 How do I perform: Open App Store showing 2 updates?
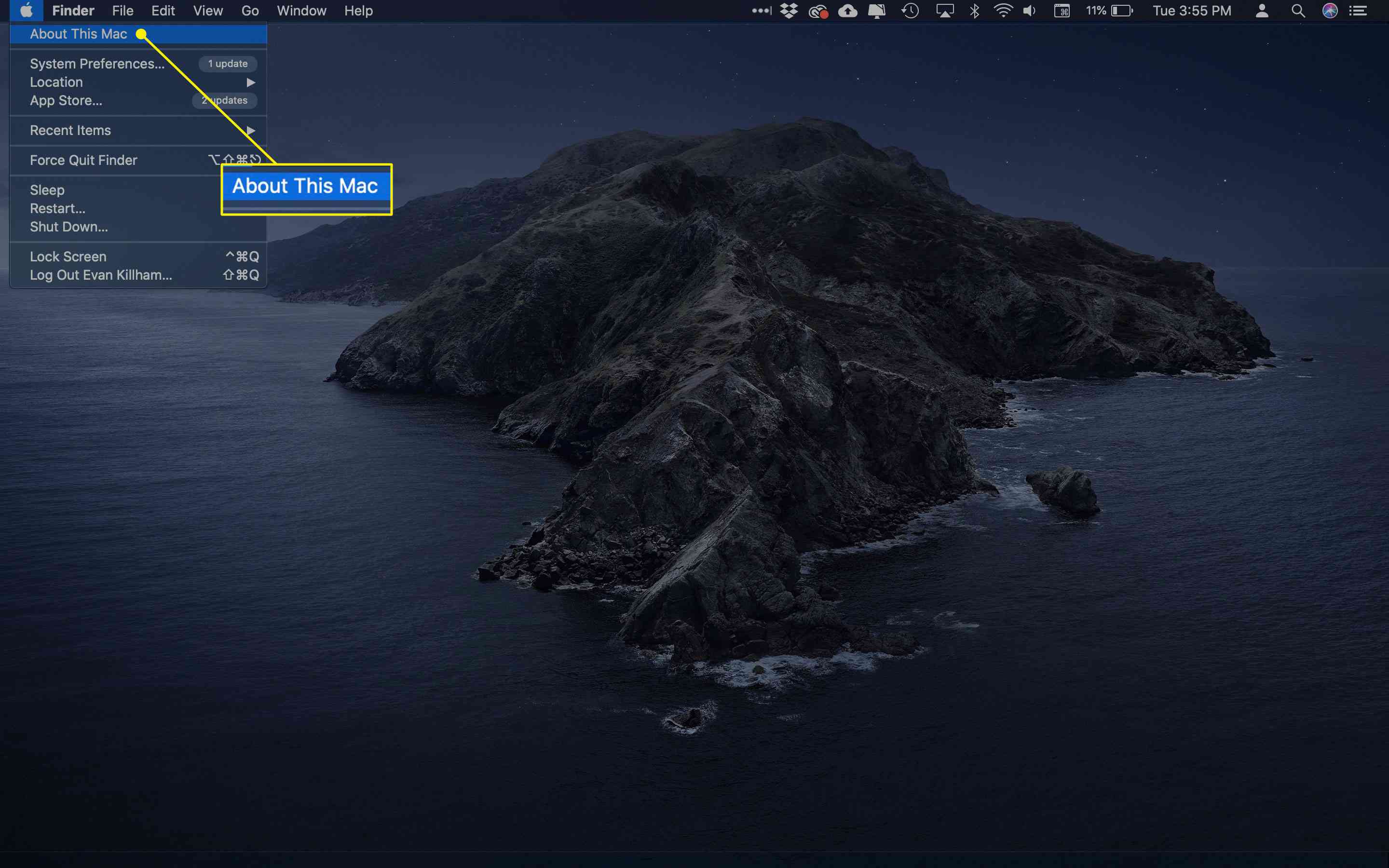(x=65, y=100)
